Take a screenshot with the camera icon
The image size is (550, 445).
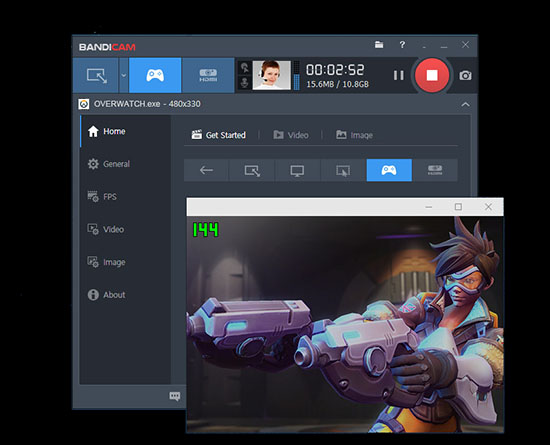pyautogui.click(x=465, y=75)
